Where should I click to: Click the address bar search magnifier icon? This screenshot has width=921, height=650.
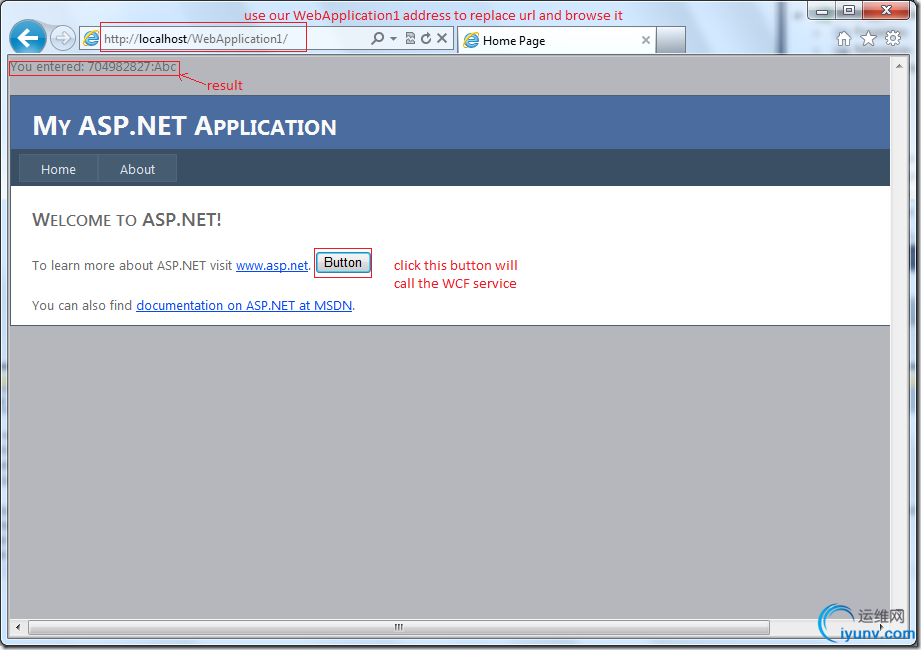point(378,39)
